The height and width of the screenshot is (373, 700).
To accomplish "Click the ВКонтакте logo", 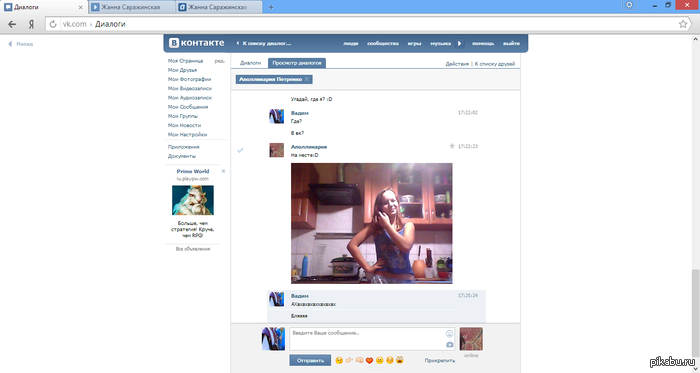I will 196,43.
